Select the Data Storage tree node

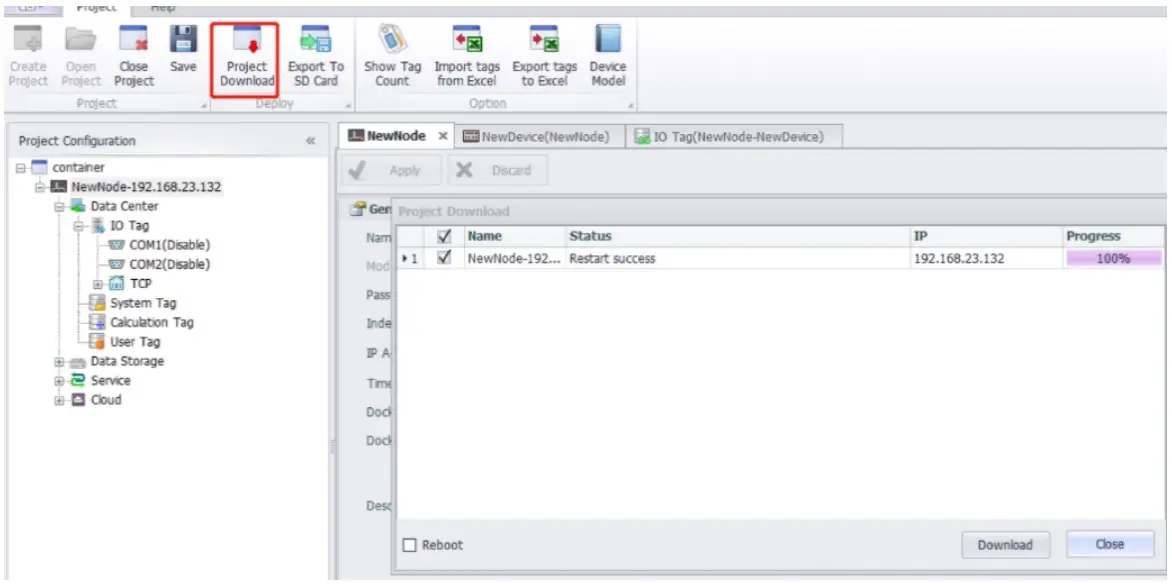(x=127, y=362)
